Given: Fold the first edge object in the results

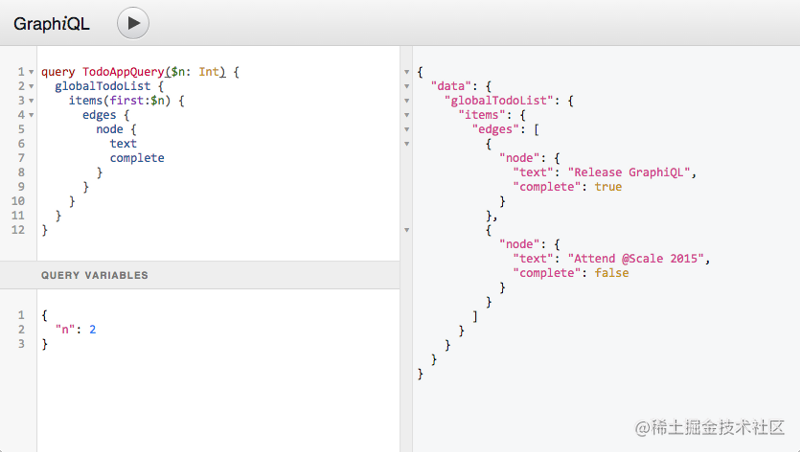Looking at the screenshot, I should 407,144.
